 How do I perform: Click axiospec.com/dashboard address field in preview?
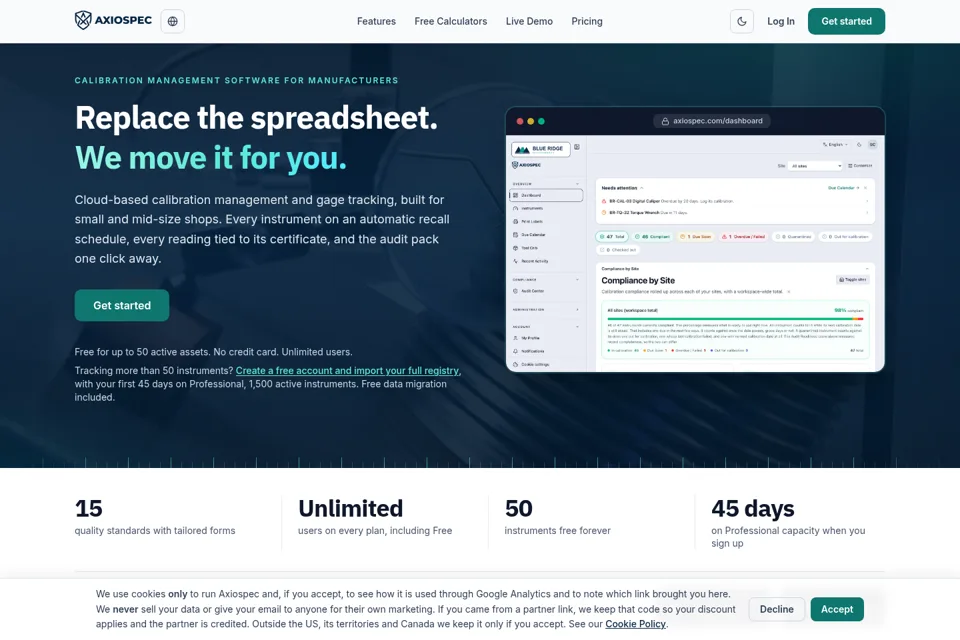pos(711,121)
